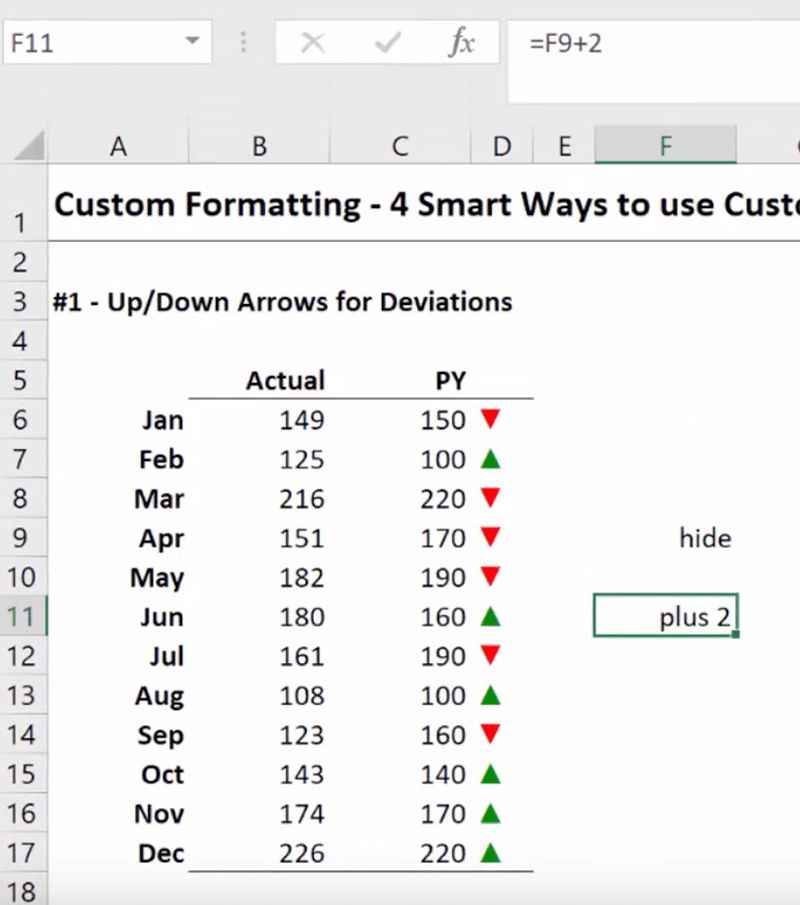800x905 pixels.
Task: Select column F header
Action: tap(665, 147)
